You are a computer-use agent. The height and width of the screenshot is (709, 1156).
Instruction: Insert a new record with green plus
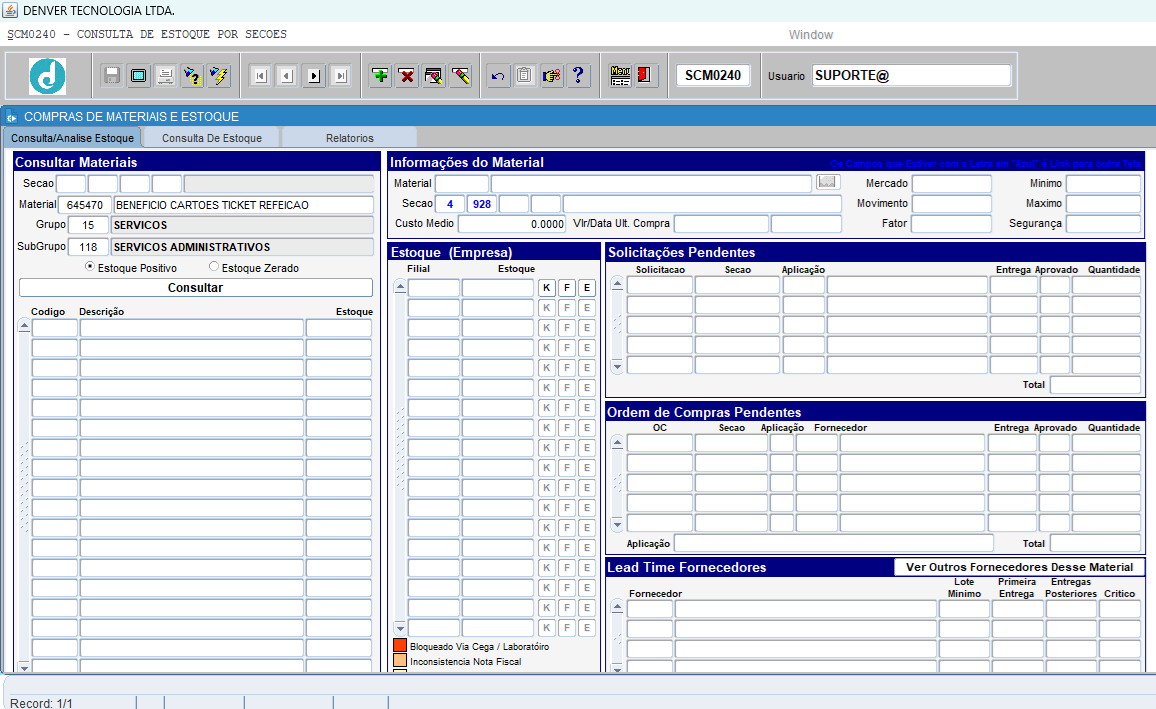tap(380, 75)
